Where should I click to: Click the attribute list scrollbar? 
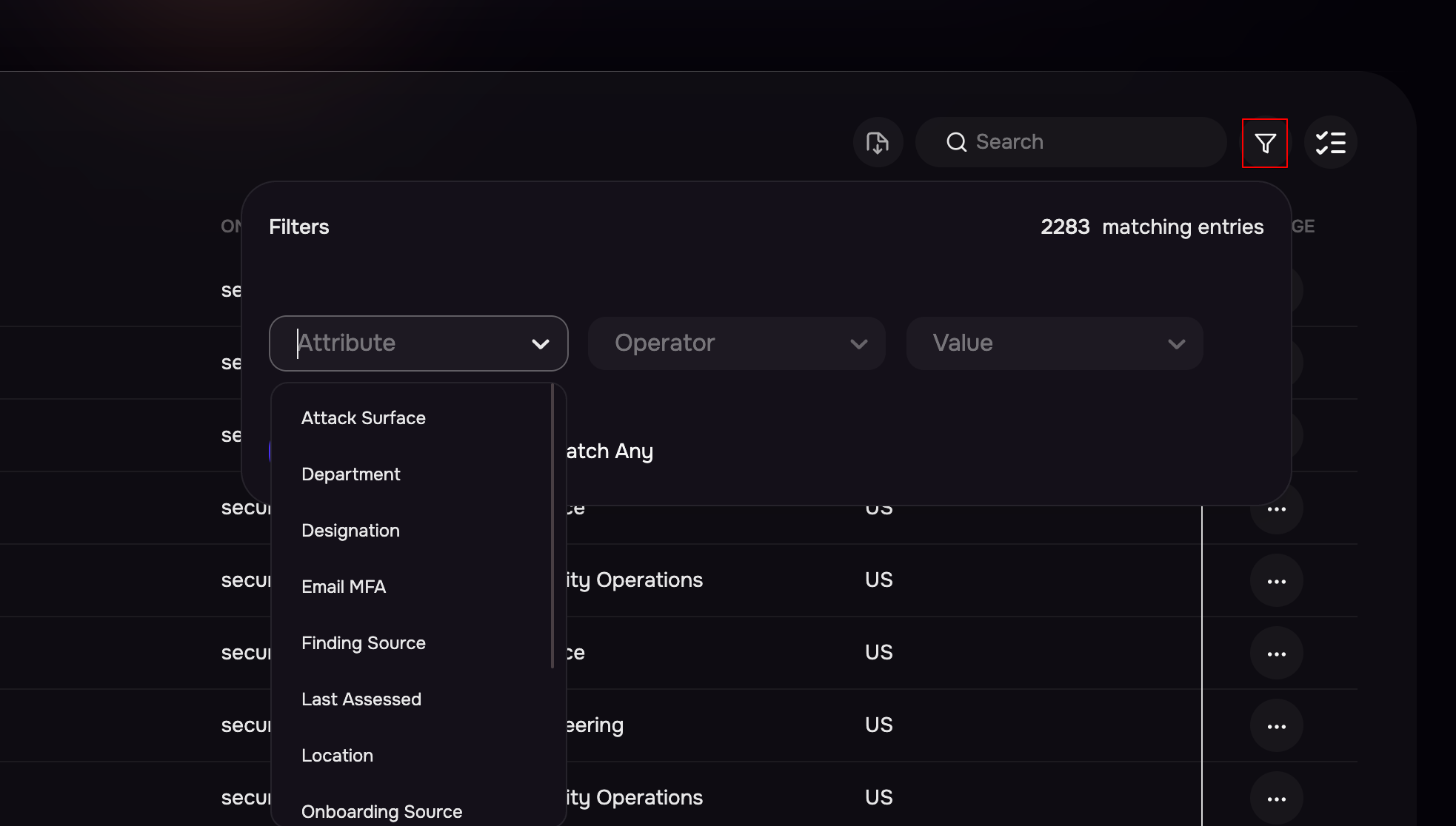coord(552,526)
